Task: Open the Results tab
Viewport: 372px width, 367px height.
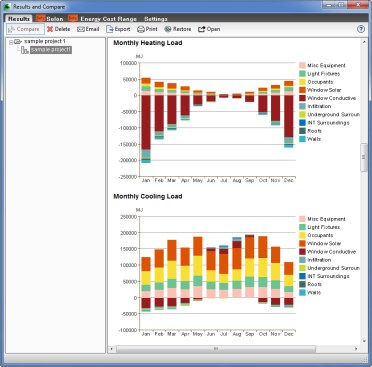Action: (x=19, y=19)
